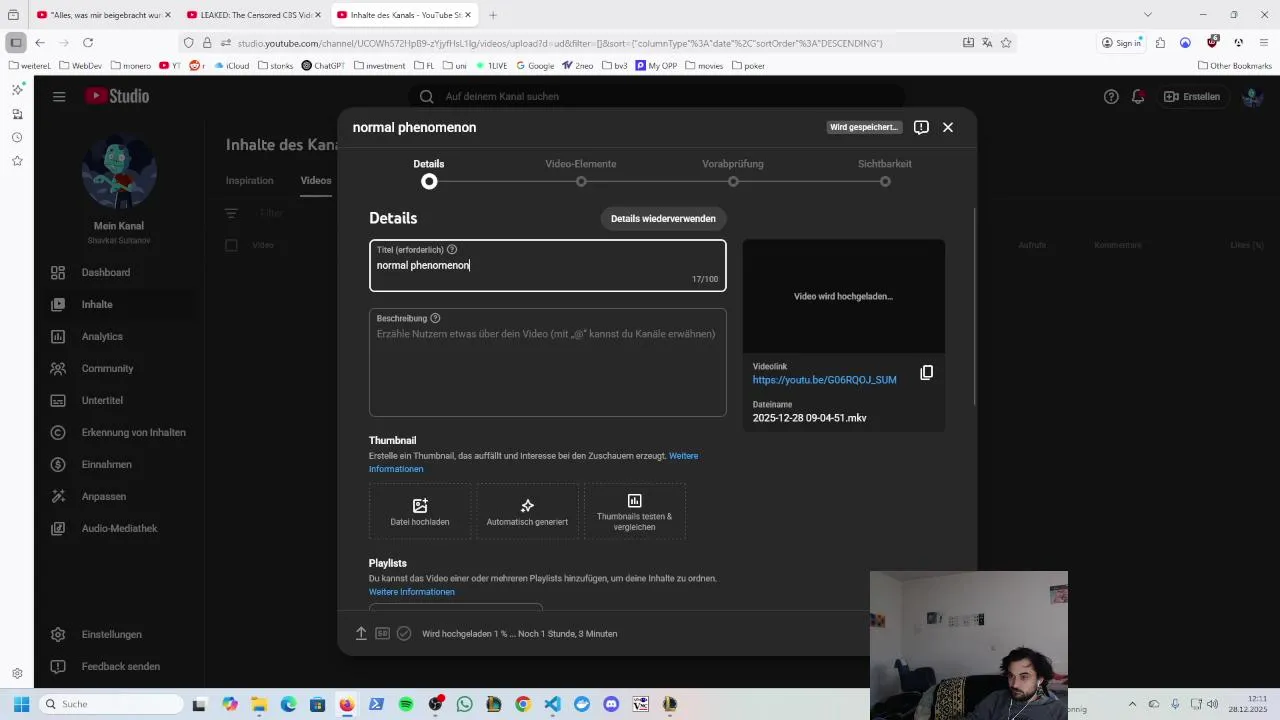Click the video preview 'Video wird hochgeladen…'

point(844,296)
